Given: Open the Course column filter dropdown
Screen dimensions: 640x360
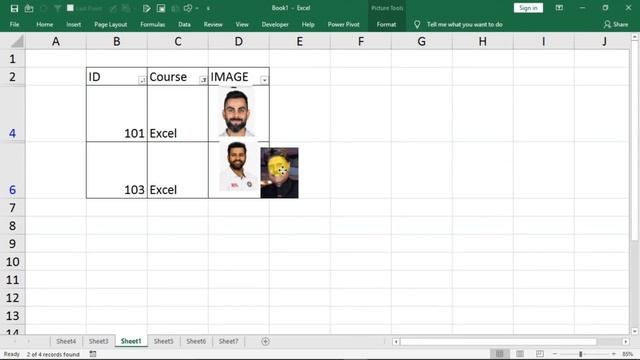Looking at the screenshot, I should tap(203, 80).
